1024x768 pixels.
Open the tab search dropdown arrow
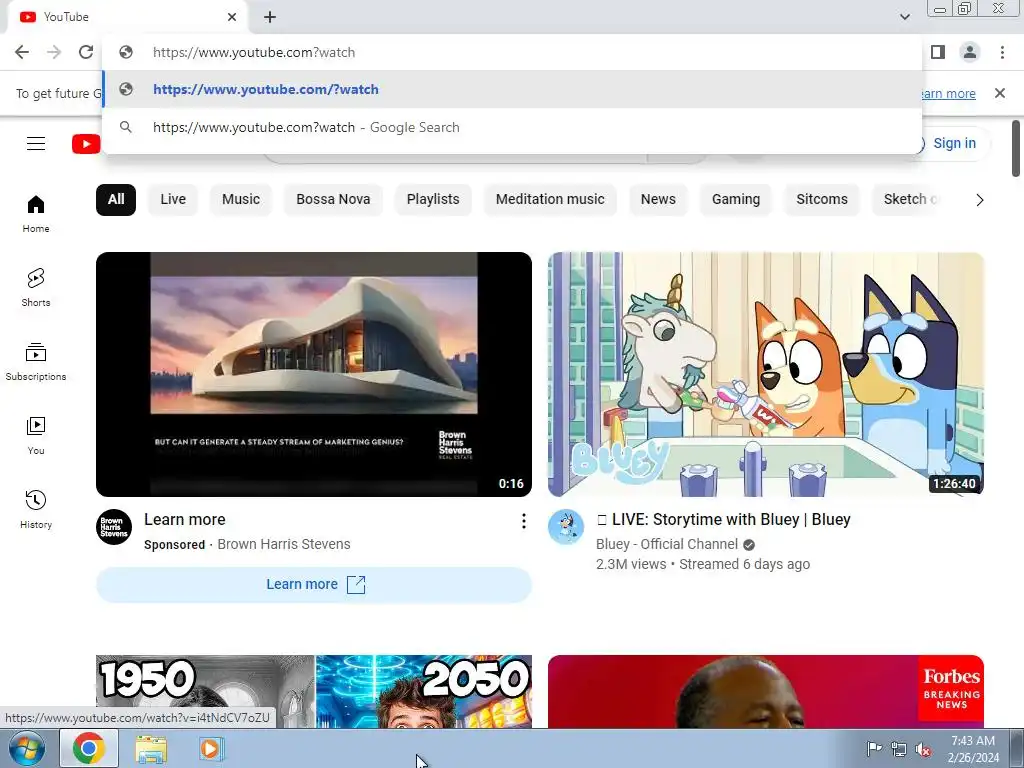coord(904,17)
